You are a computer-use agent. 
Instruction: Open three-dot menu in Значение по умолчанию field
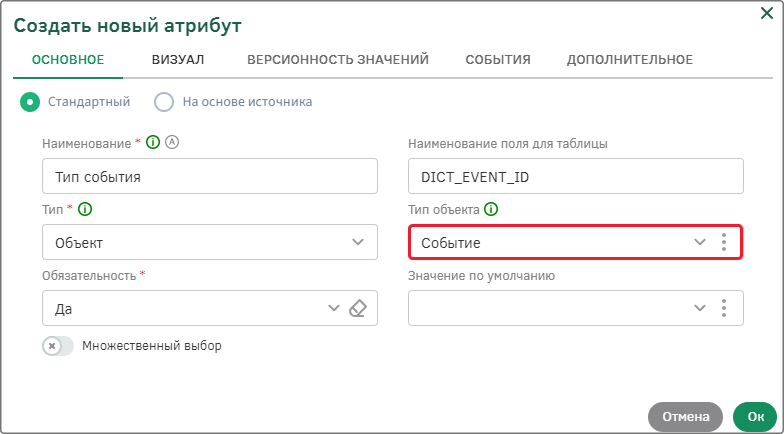724,308
